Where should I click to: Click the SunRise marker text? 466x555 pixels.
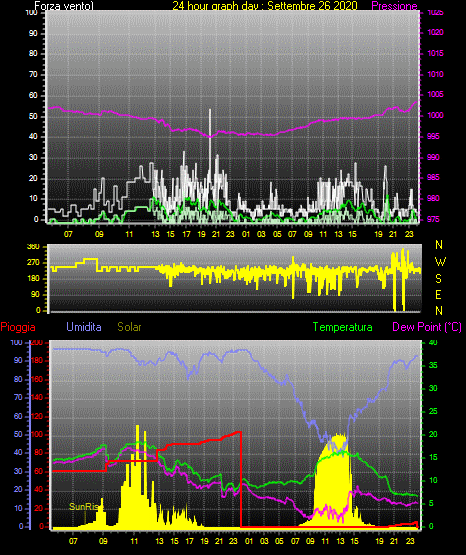84,507
